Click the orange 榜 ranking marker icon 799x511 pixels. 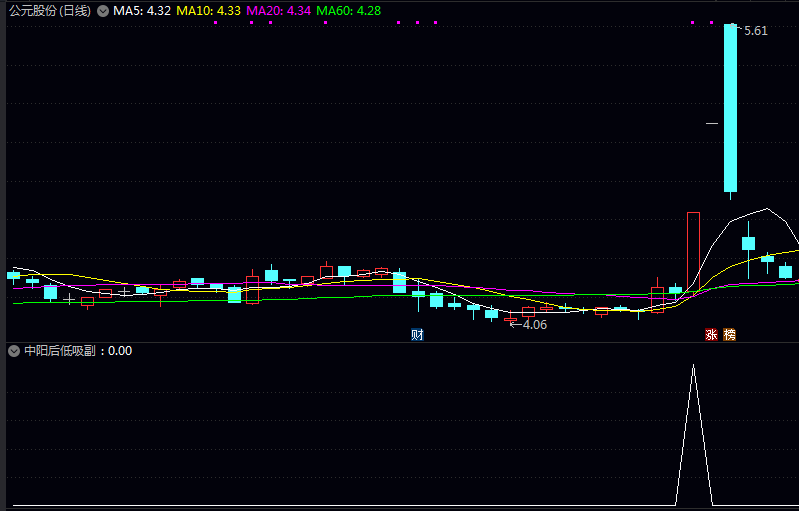729,335
